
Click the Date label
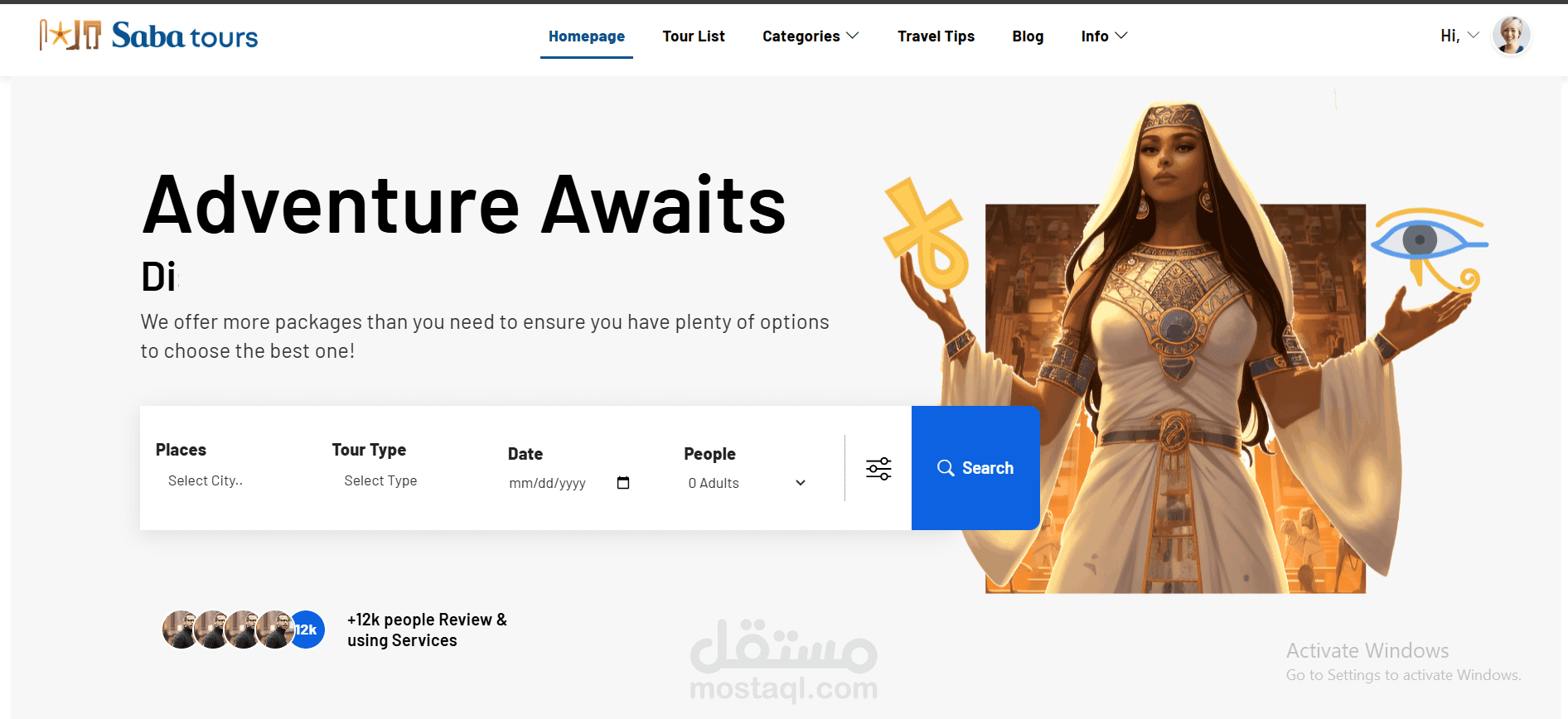click(x=525, y=454)
